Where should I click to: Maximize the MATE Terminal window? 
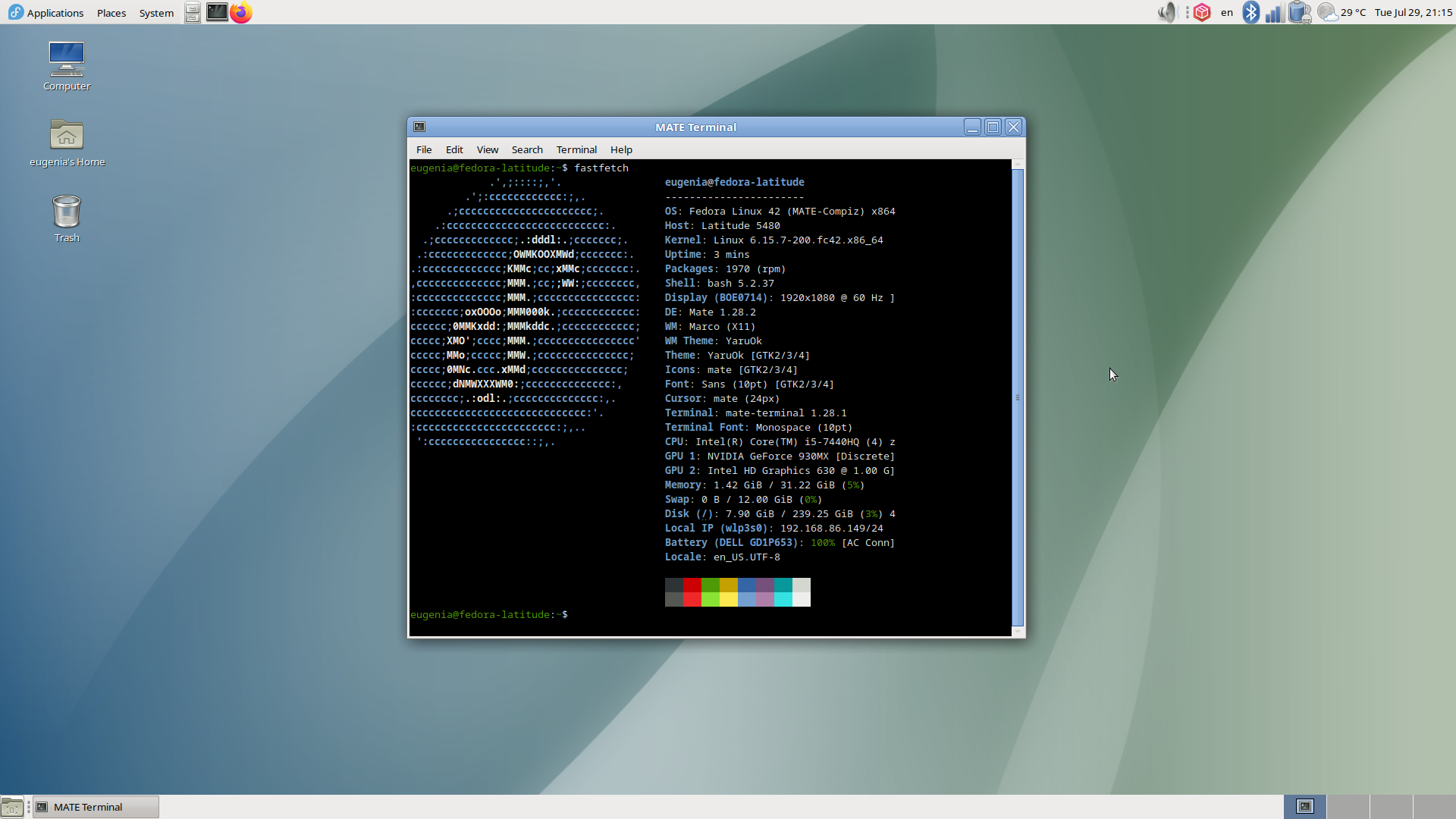coord(993,127)
